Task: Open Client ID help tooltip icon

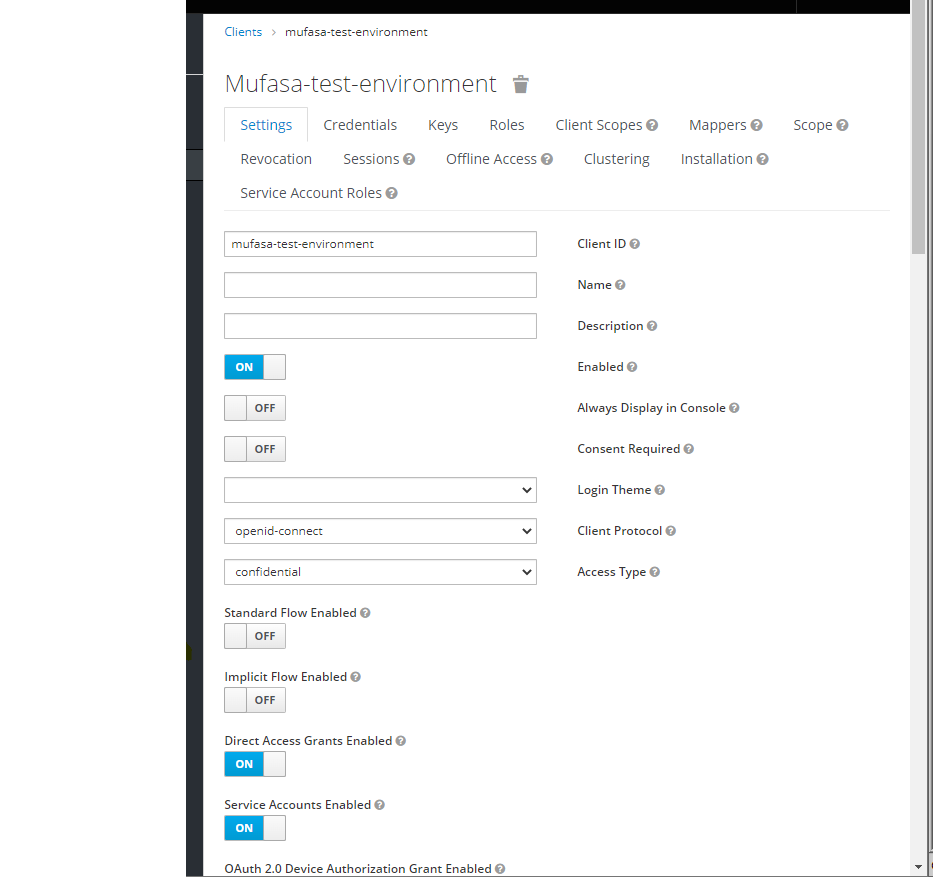Action: (x=634, y=244)
